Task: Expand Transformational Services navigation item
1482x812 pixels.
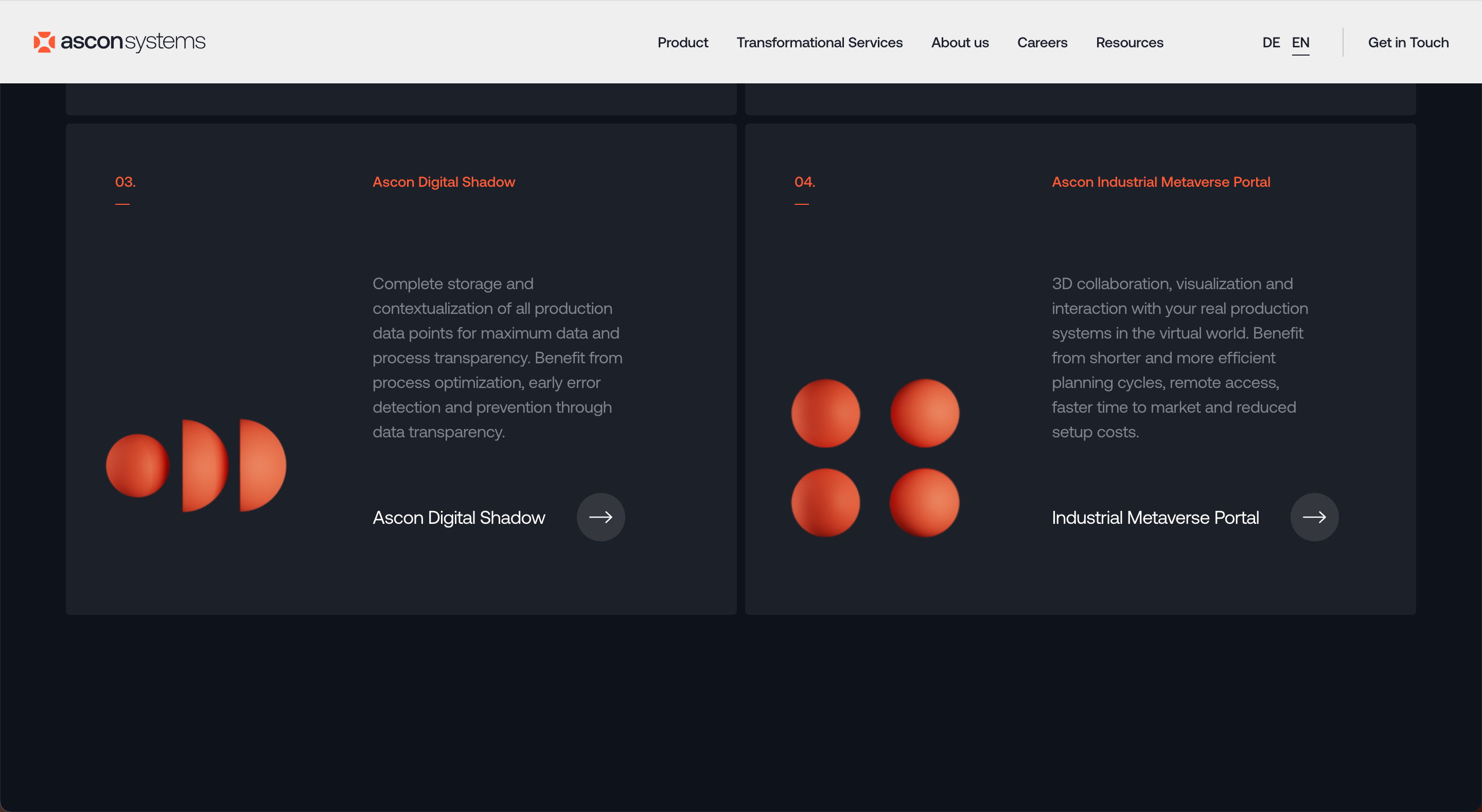Action: pyautogui.click(x=819, y=43)
